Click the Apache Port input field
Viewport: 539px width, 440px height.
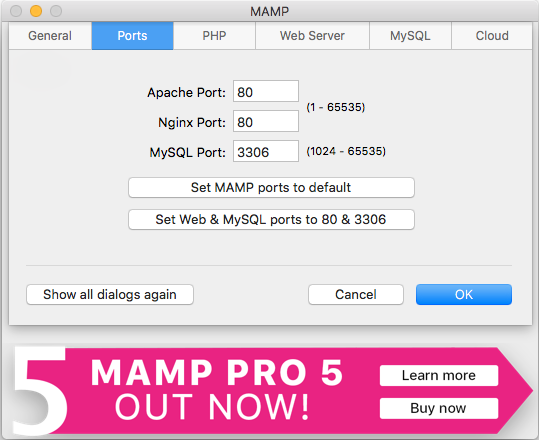(x=266, y=91)
